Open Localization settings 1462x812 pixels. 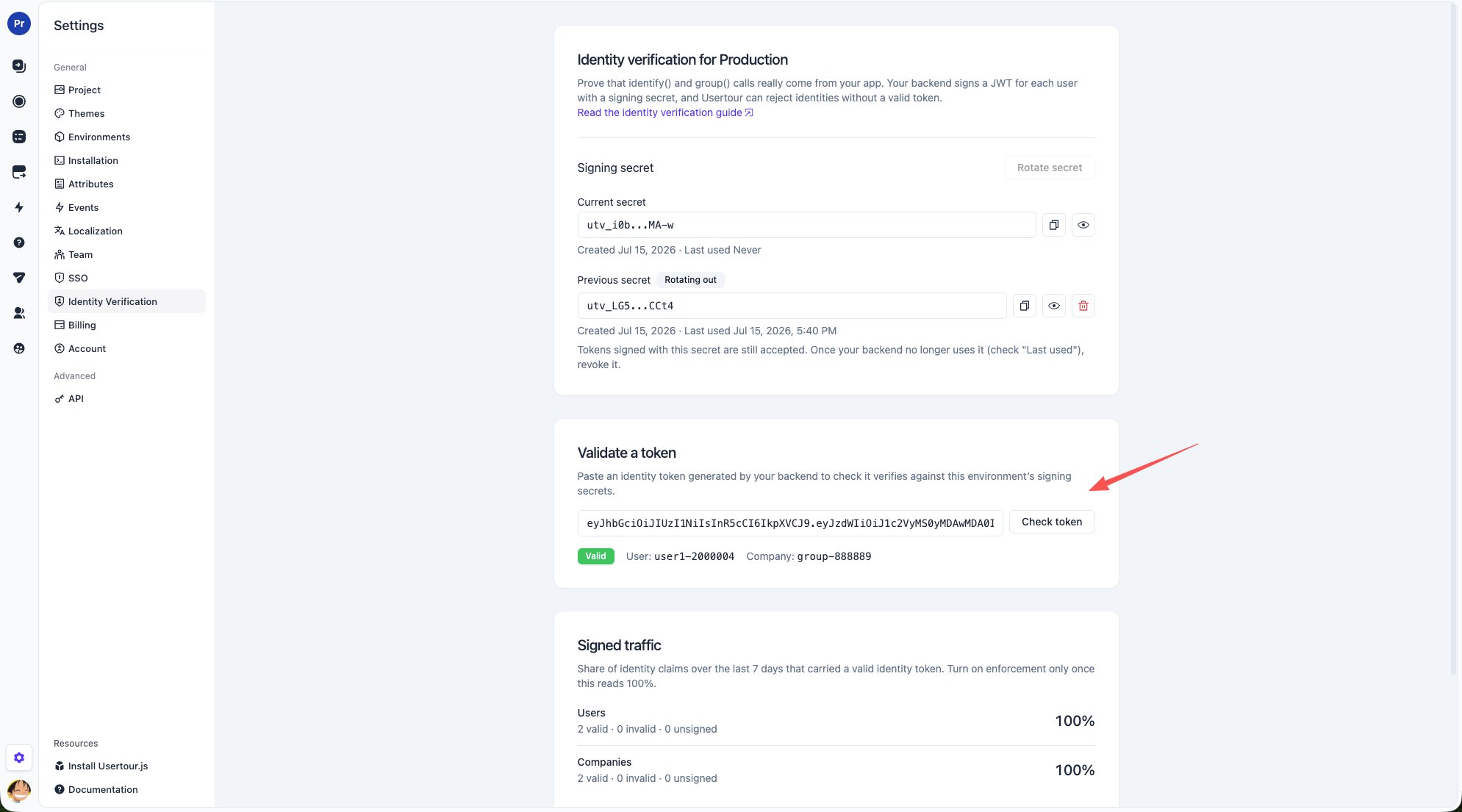click(x=126, y=231)
